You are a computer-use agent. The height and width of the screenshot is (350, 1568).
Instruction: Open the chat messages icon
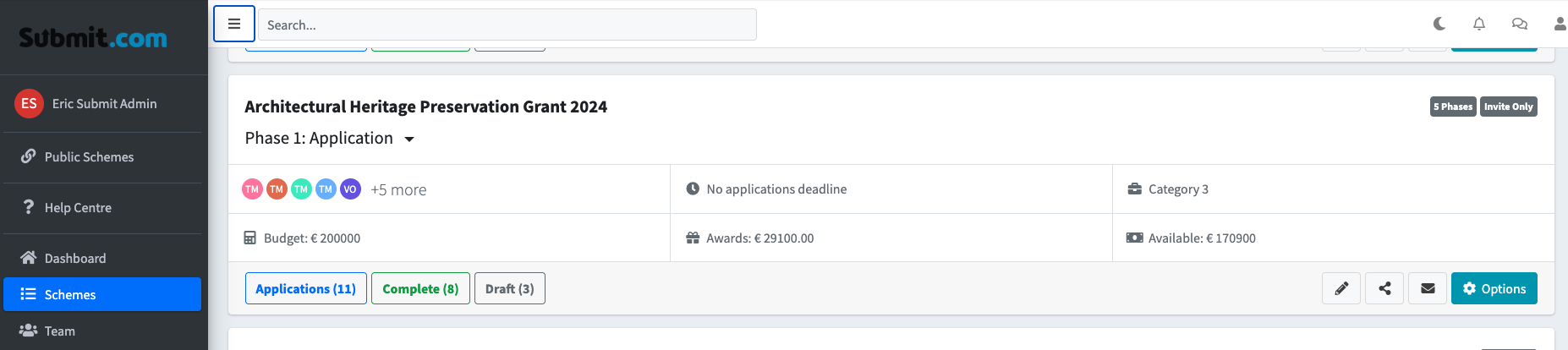[x=1520, y=24]
